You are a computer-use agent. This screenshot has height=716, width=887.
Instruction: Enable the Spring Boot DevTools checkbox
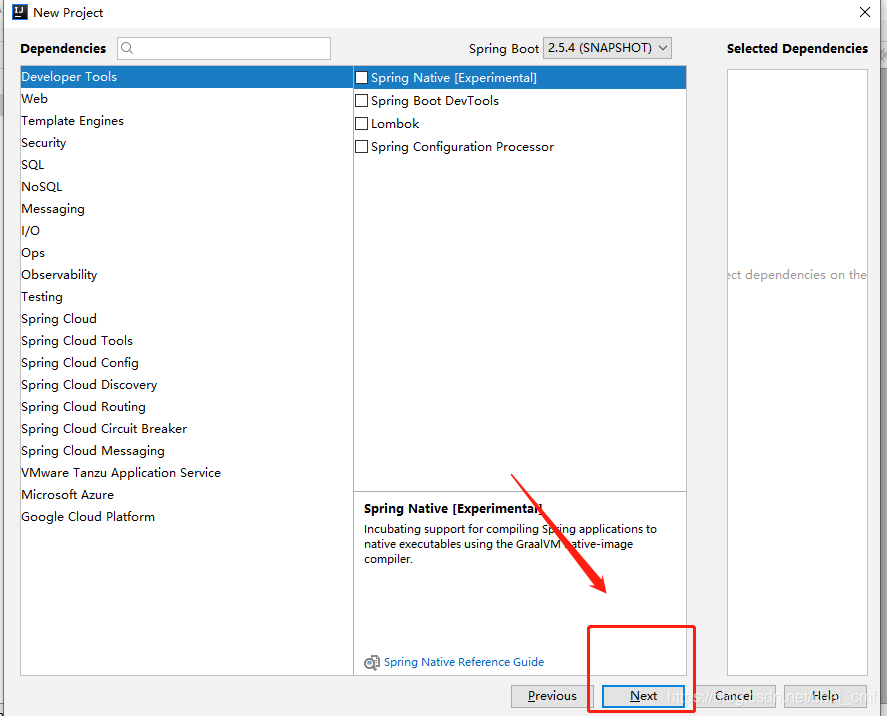pos(361,101)
